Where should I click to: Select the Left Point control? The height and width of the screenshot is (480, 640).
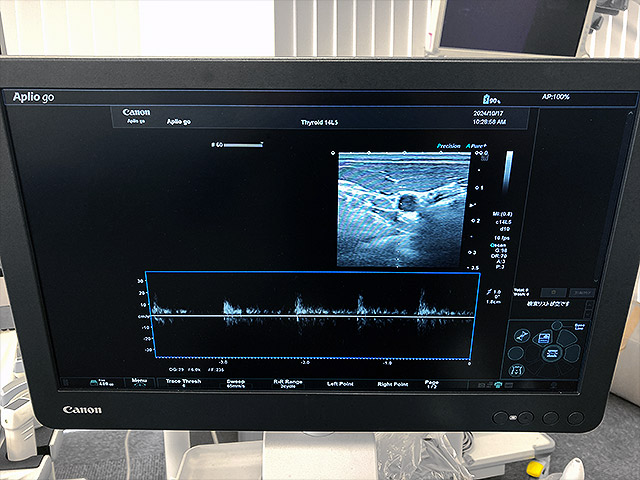point(340,384)
